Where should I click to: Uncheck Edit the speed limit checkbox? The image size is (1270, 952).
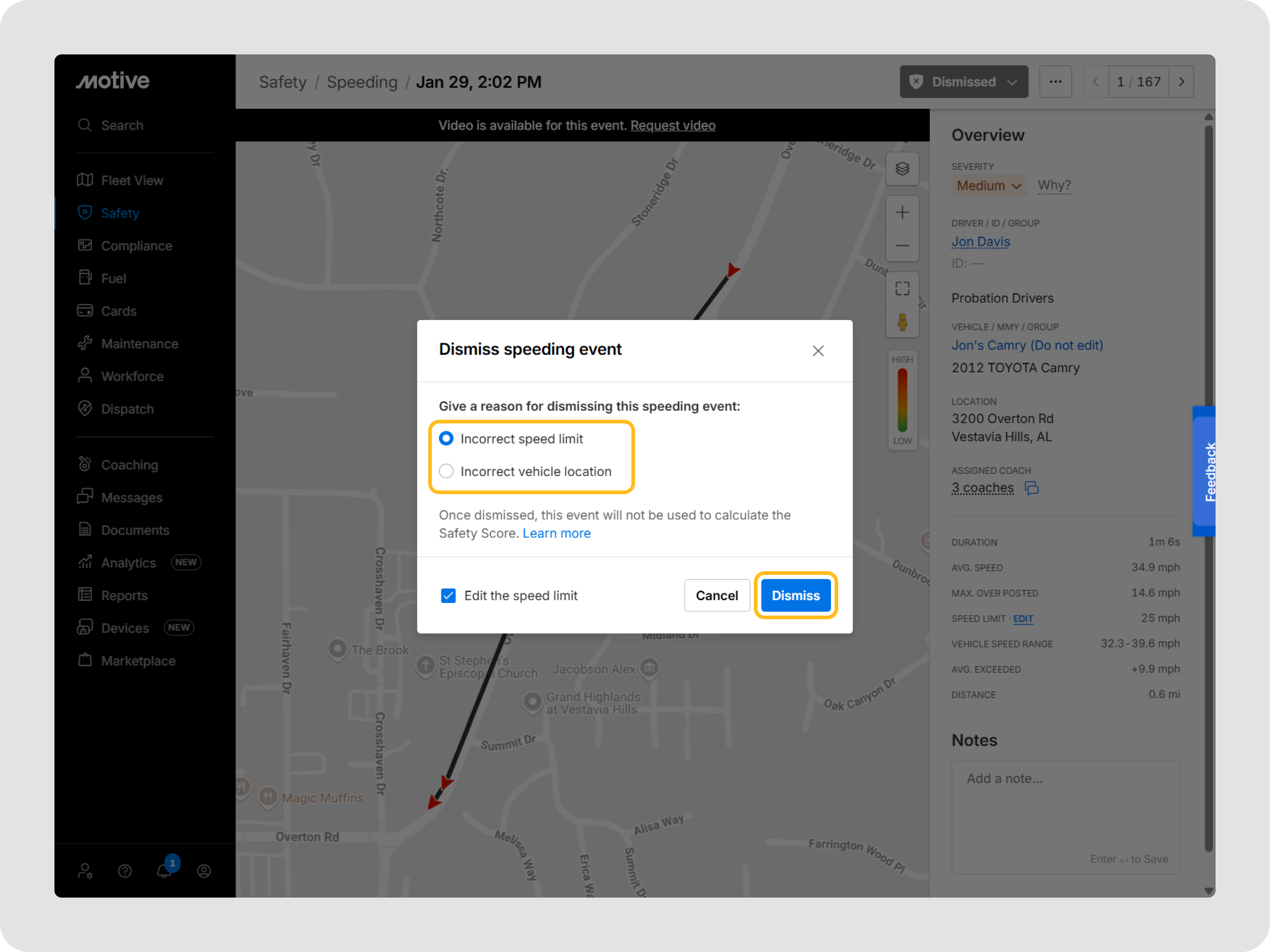coord(449,596)
